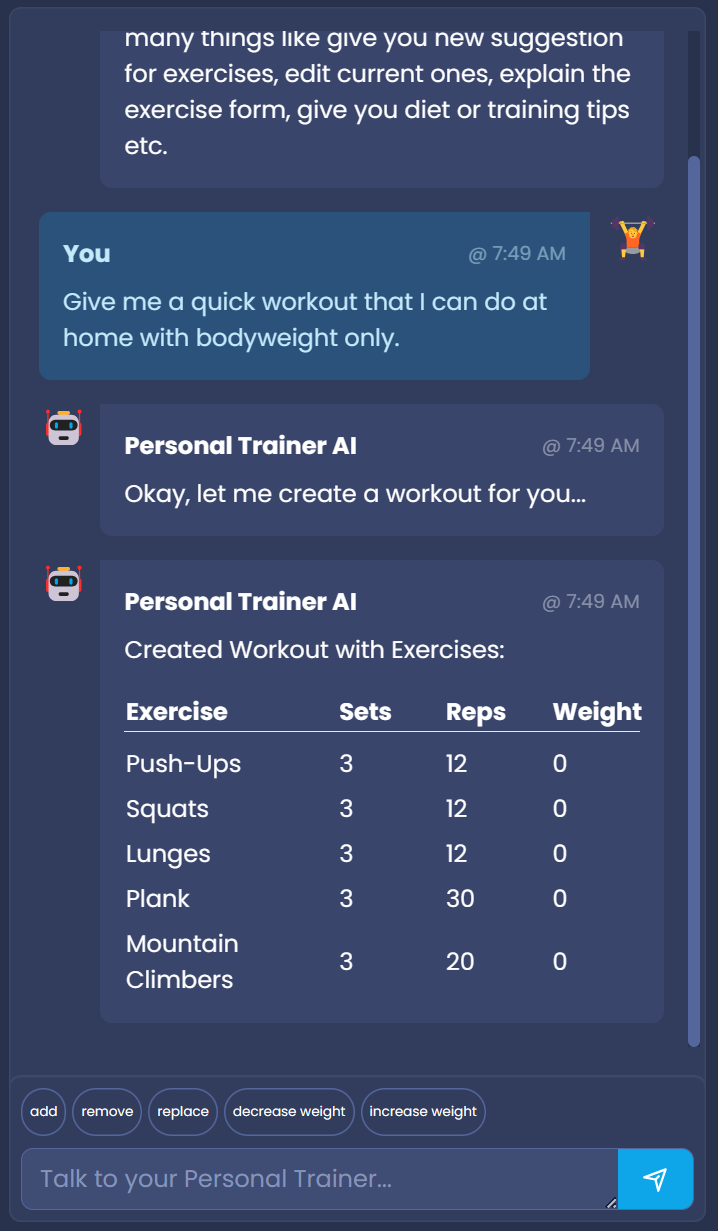The width and height of the screenshot is (718, 1231).
Task: Select the Mountain Climbers exercise name
Action: coord(182,961)
